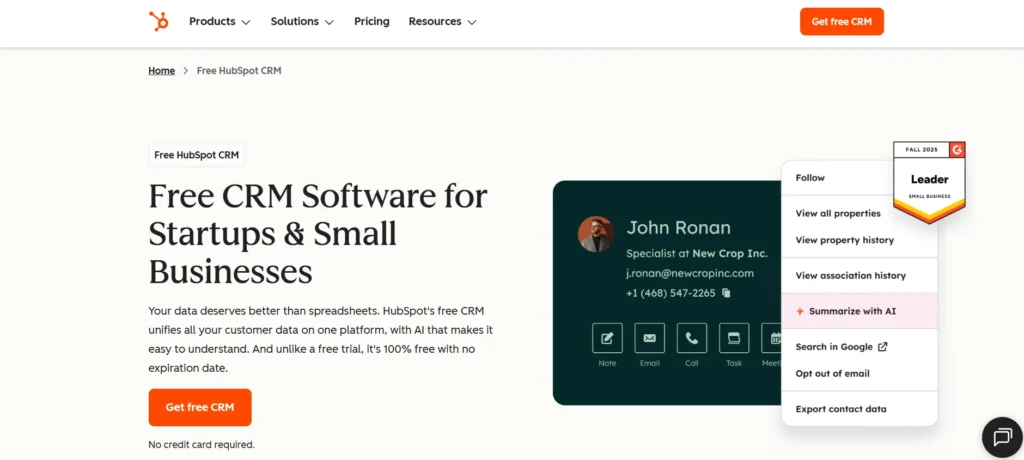Click Get free CRM button in header
Screen dimensions: 1024x460
[841, 21]
